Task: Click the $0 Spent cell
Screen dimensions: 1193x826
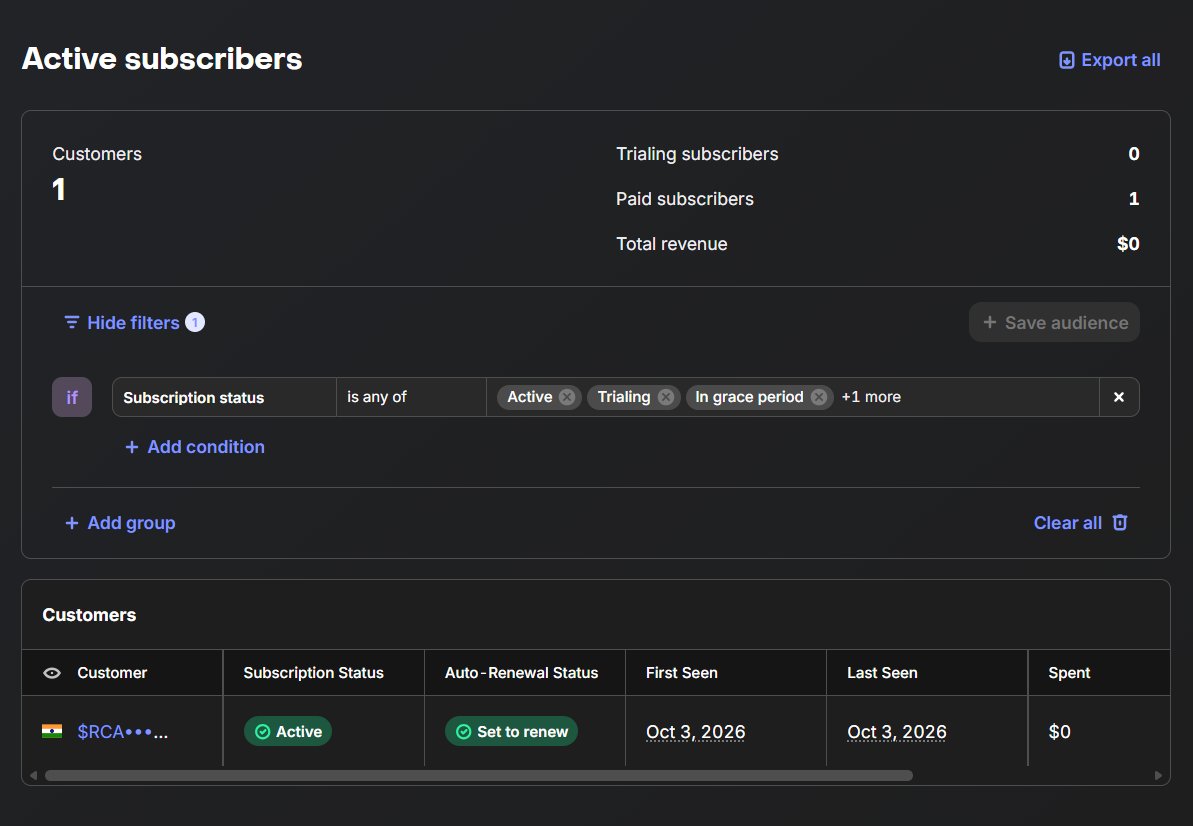Action: [1059, 732]
